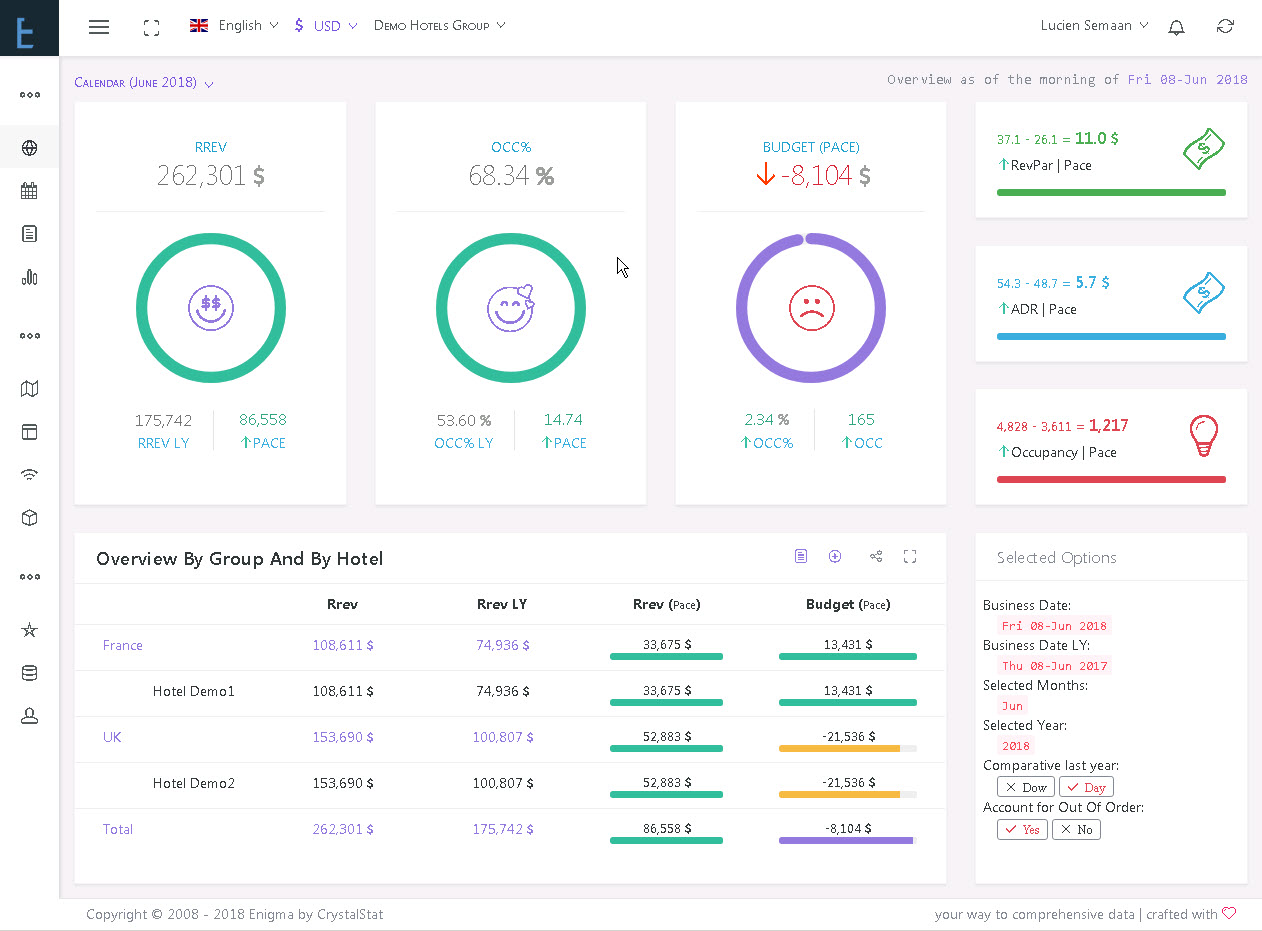Open the English language dropdown

click(234, 26)
